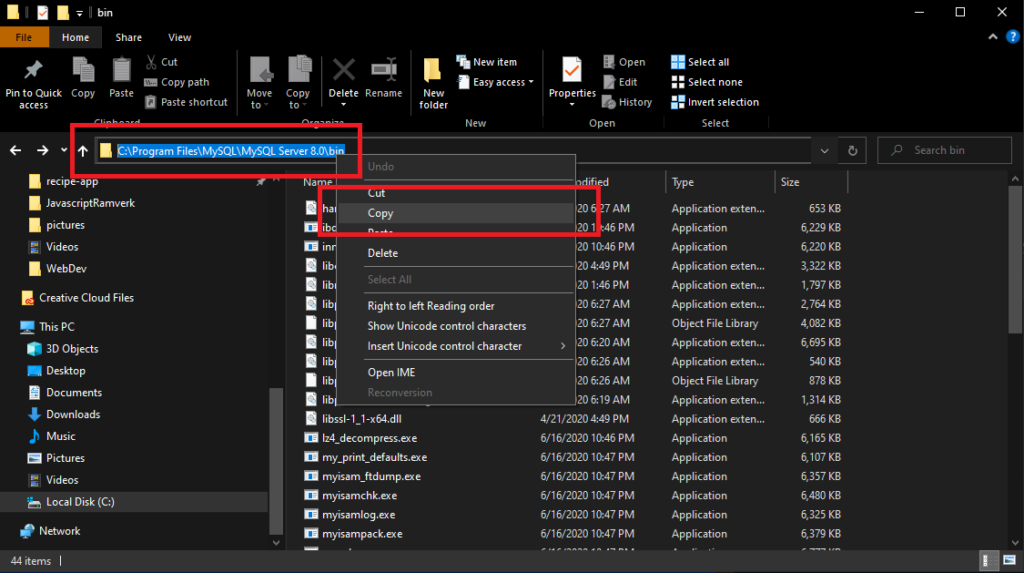1024x573 pixels.
Task: Open the WebDev folder in sidebar
Action: pyautogui.click(x=66, y=269)
